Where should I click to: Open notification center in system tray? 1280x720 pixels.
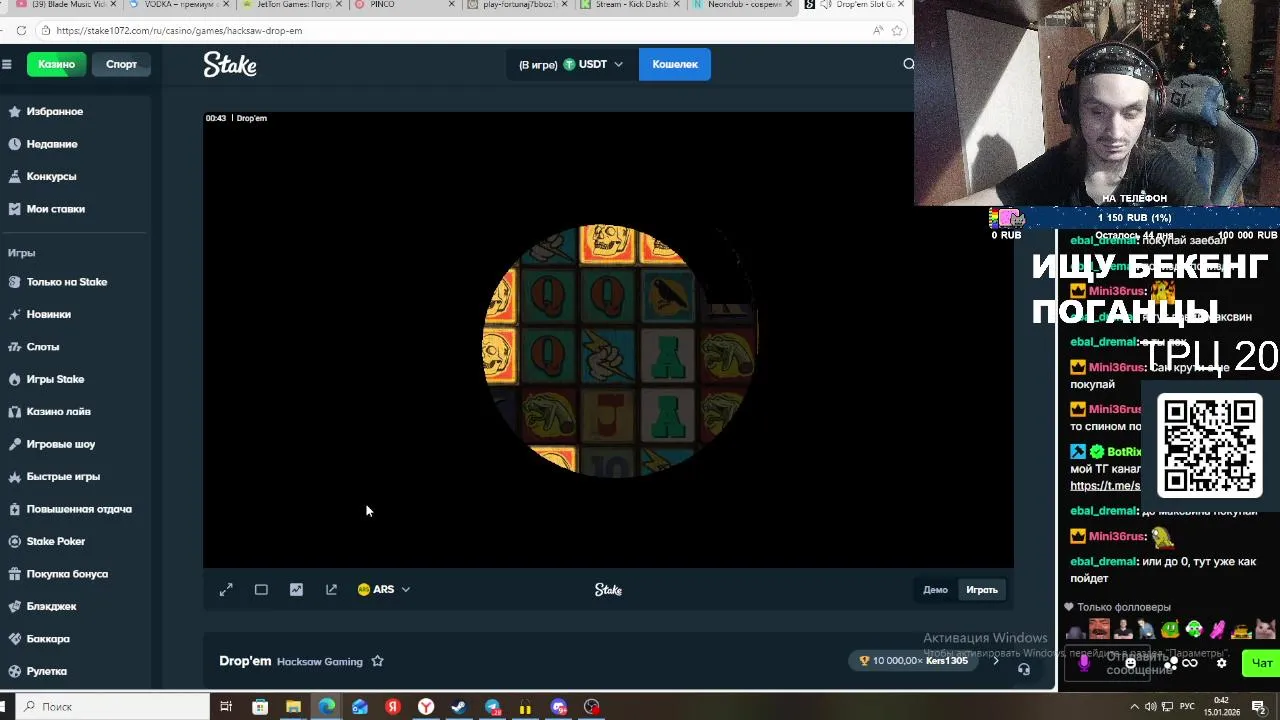1259,707
